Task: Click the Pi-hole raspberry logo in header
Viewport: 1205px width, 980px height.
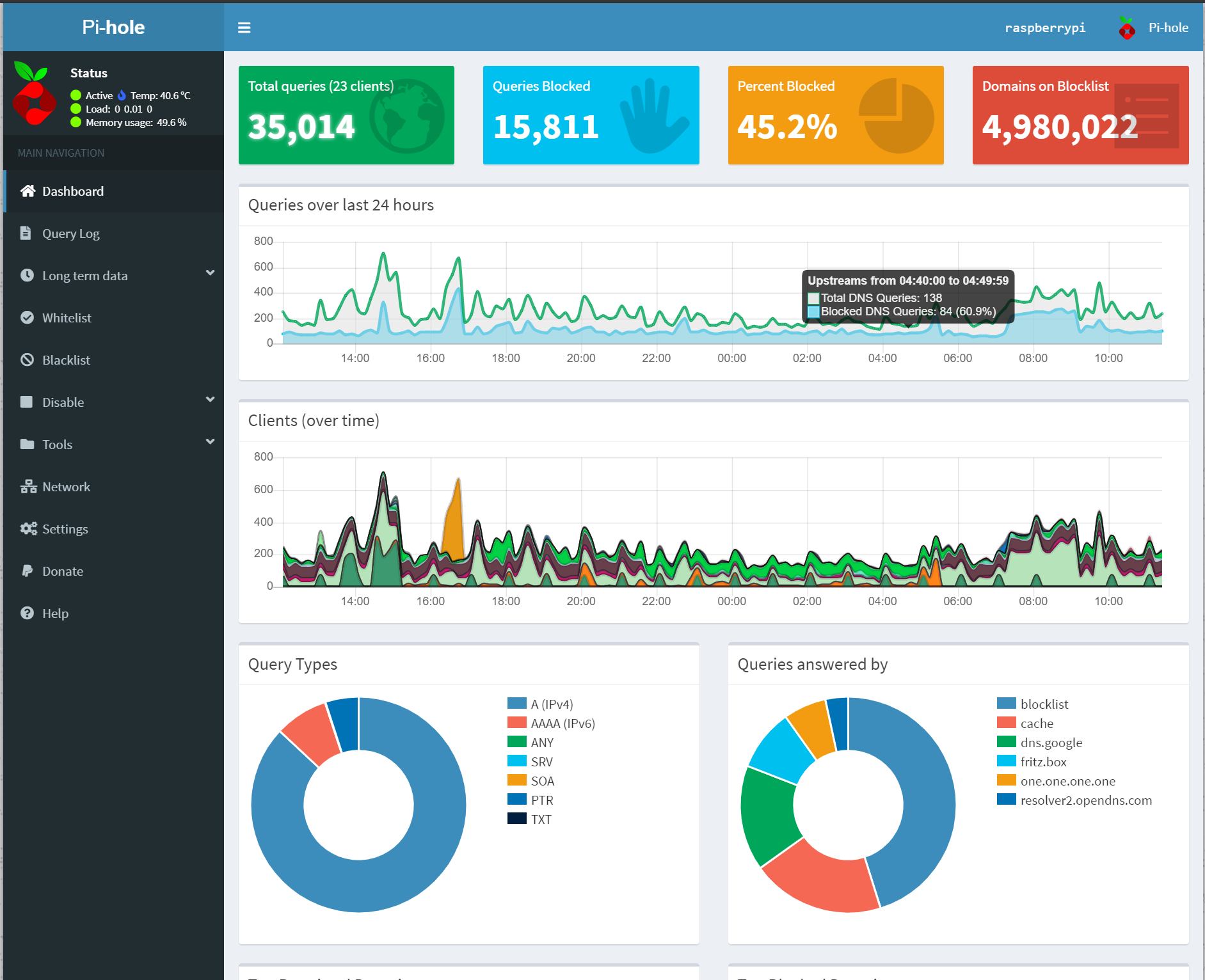Action: (1127, 28)
